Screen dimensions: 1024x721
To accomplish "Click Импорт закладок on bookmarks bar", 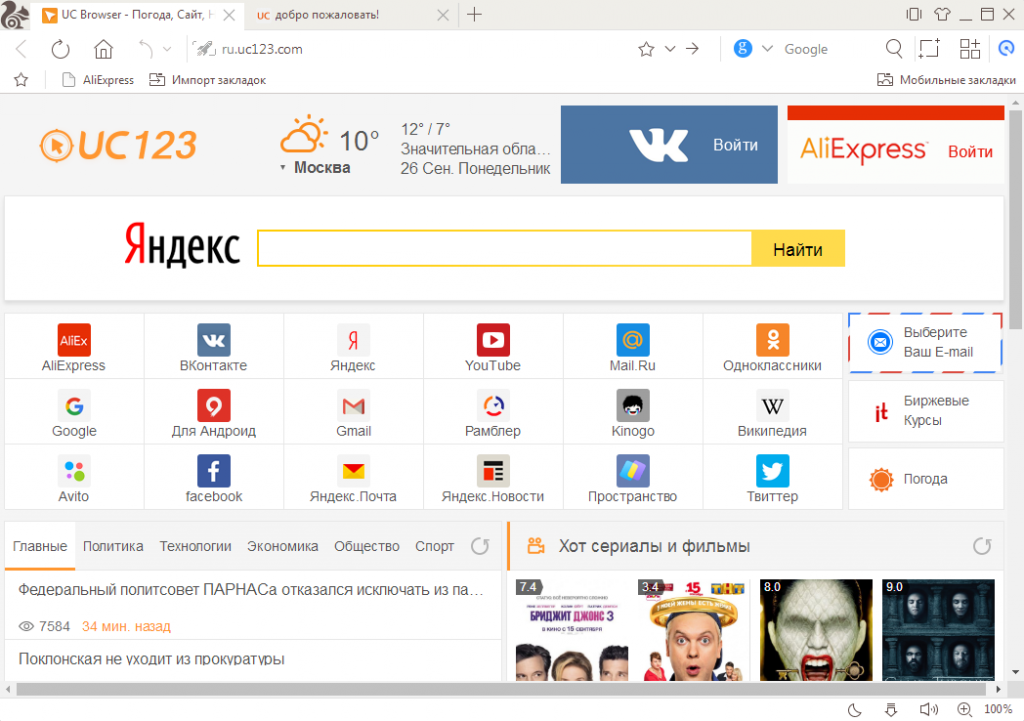I will tap(208, 80).
